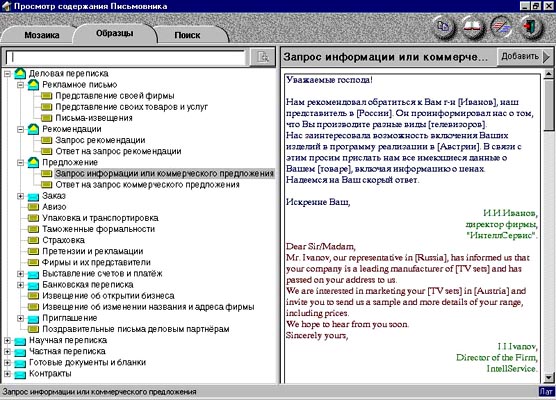556x400 pixels.
Task: Switch to the Поиск tab
Action: tap(187, 35)
